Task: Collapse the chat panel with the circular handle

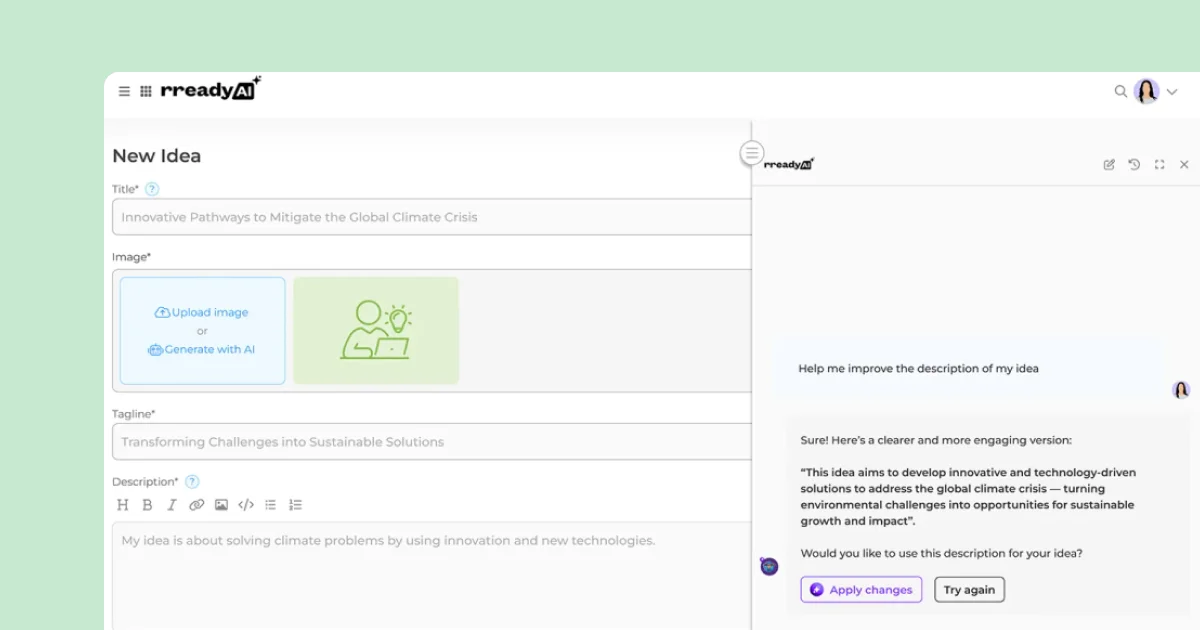Action: [x=751, y=152]
